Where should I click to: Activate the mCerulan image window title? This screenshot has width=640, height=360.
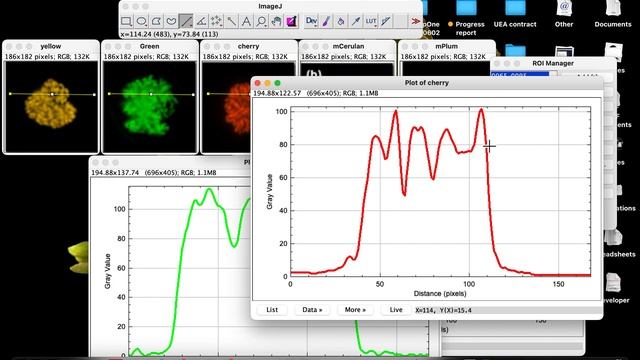pos(348,46)
